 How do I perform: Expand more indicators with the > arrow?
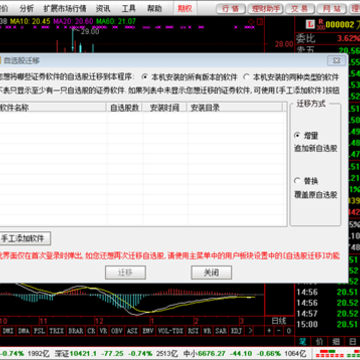250,331
